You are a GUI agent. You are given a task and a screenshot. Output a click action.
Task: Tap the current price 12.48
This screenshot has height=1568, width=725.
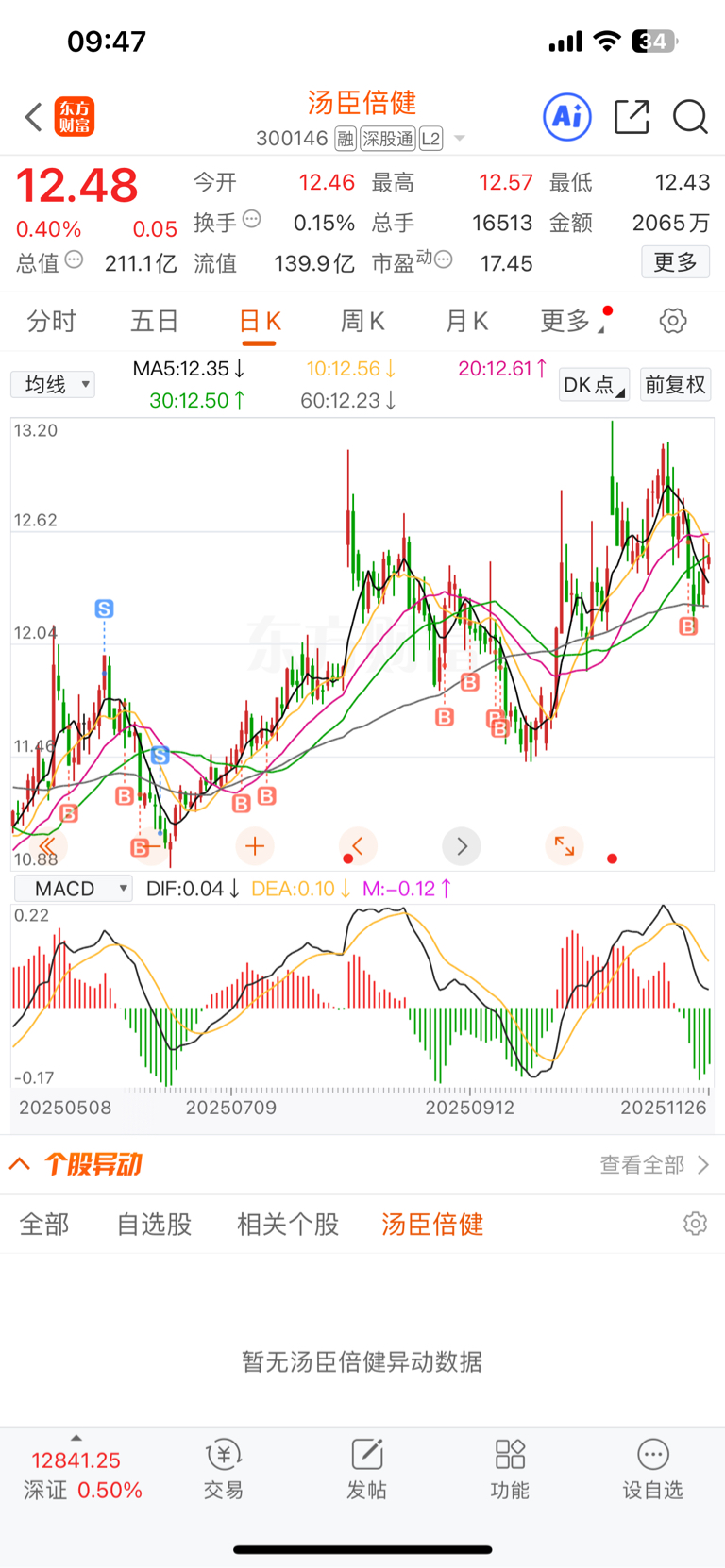click(x=77, y=185)
